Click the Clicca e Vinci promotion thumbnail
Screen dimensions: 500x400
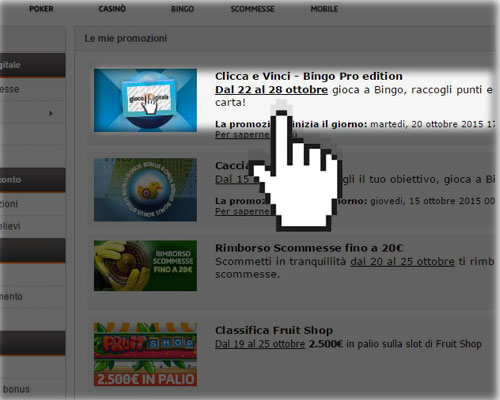coord(145,100)
